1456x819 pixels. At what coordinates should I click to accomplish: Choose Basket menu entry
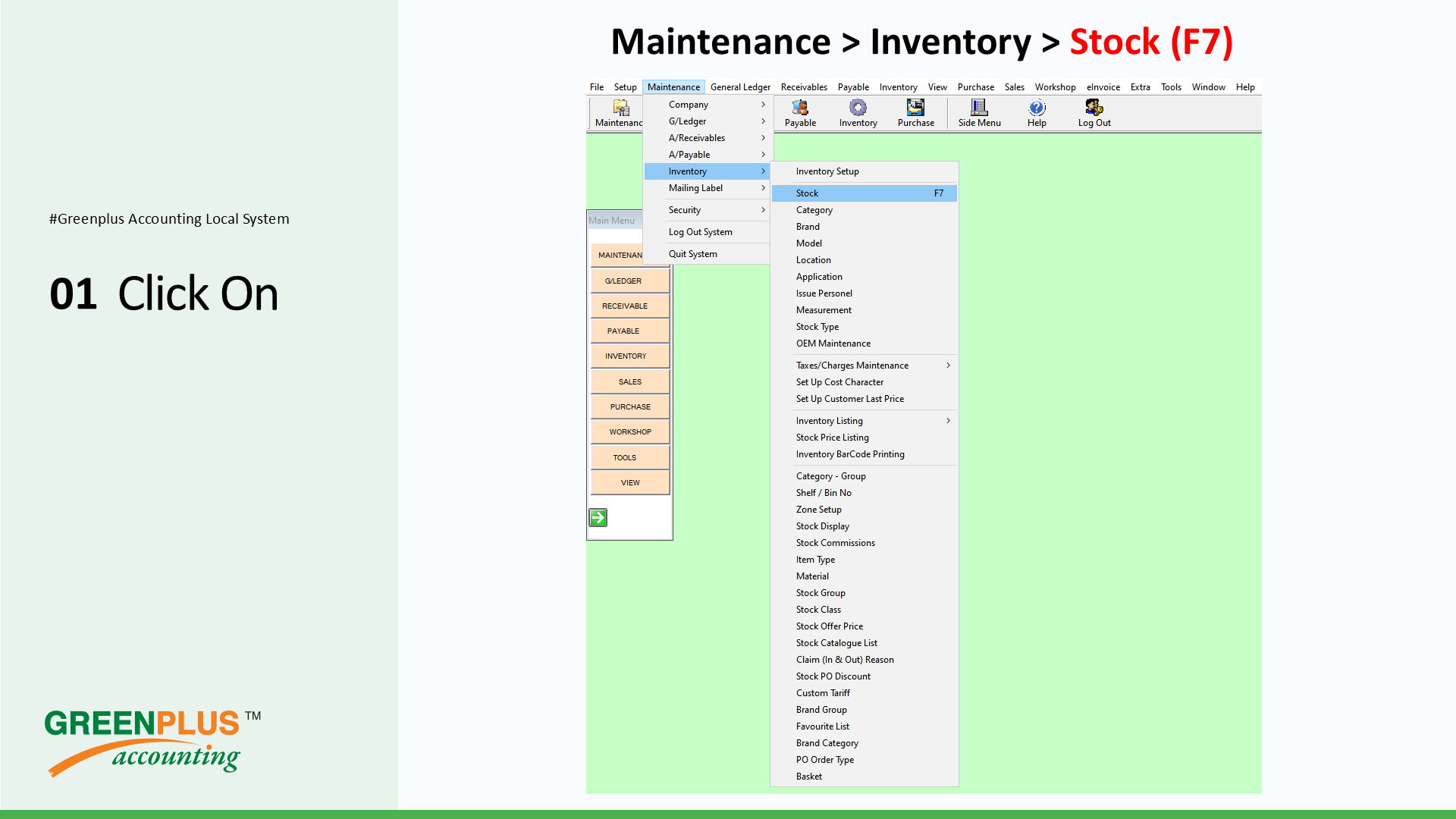coord(864,777)
